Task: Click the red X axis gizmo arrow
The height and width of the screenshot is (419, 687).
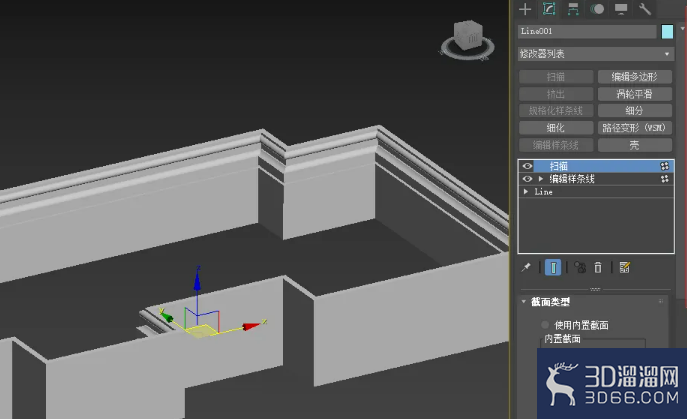Action: [x=251, y=327]
